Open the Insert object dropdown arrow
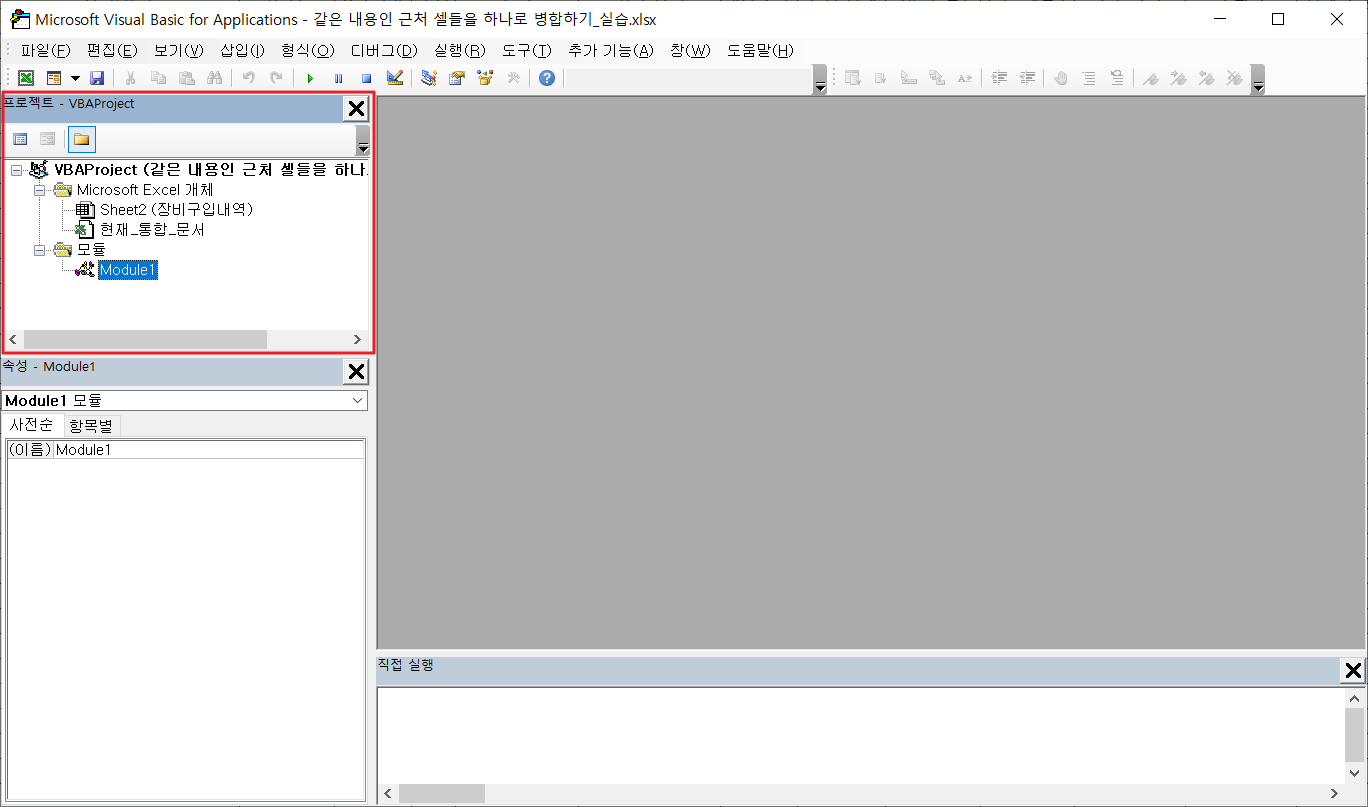The image size is (1368, 807). click(x=75, y=78)
